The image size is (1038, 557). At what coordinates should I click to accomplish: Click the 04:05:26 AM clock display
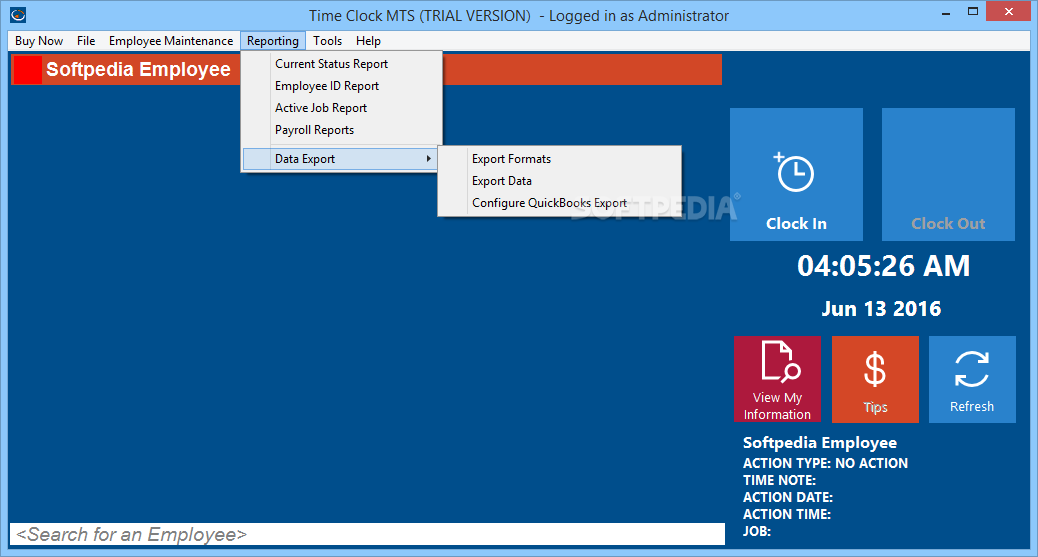tap(883, 266)
